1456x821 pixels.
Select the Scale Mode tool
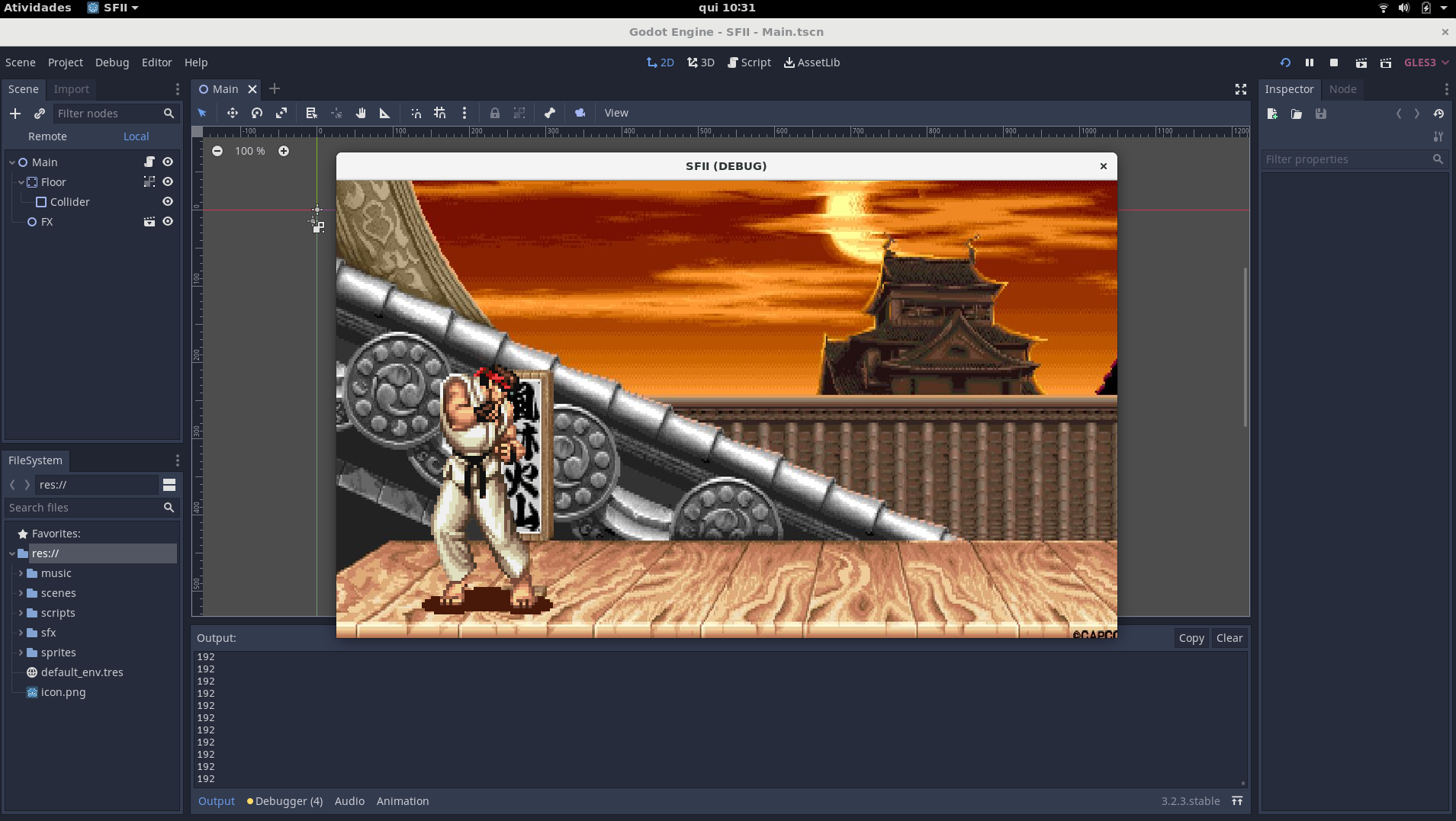click(281, 113)
